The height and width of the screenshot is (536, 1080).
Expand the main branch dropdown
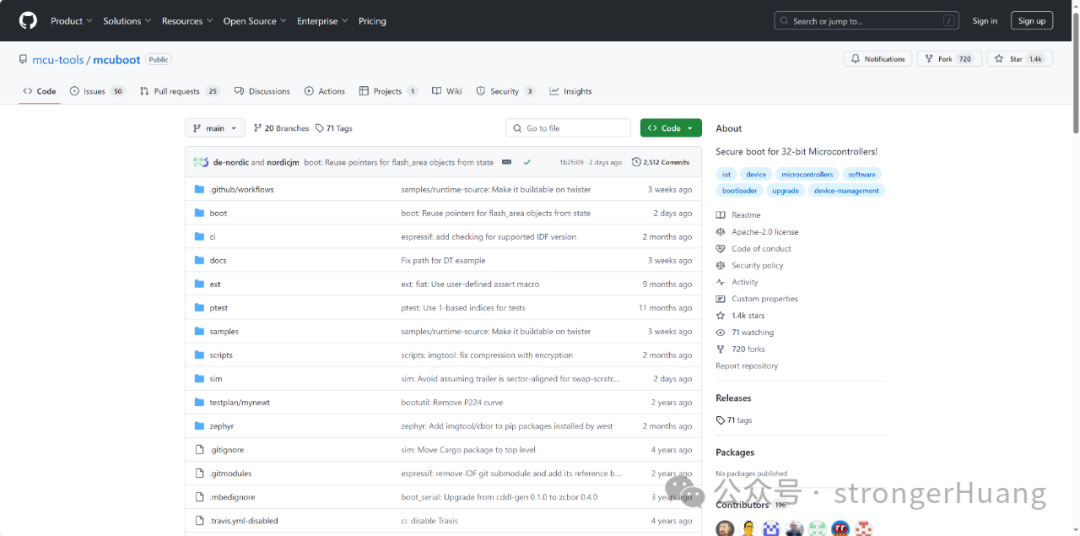point(215,128)
